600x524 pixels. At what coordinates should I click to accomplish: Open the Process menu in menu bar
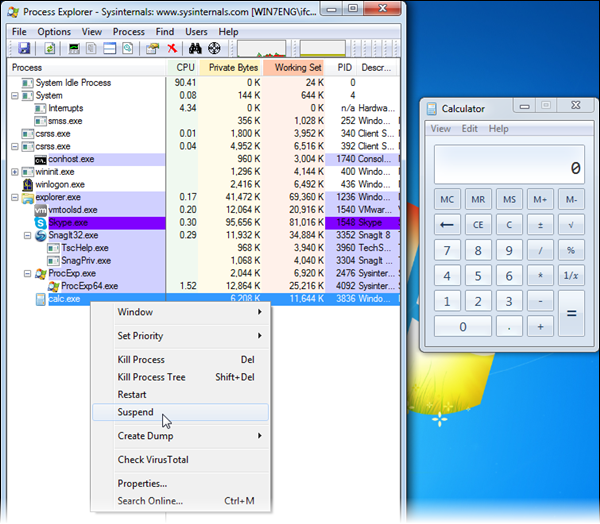click(x=129, y=32)
